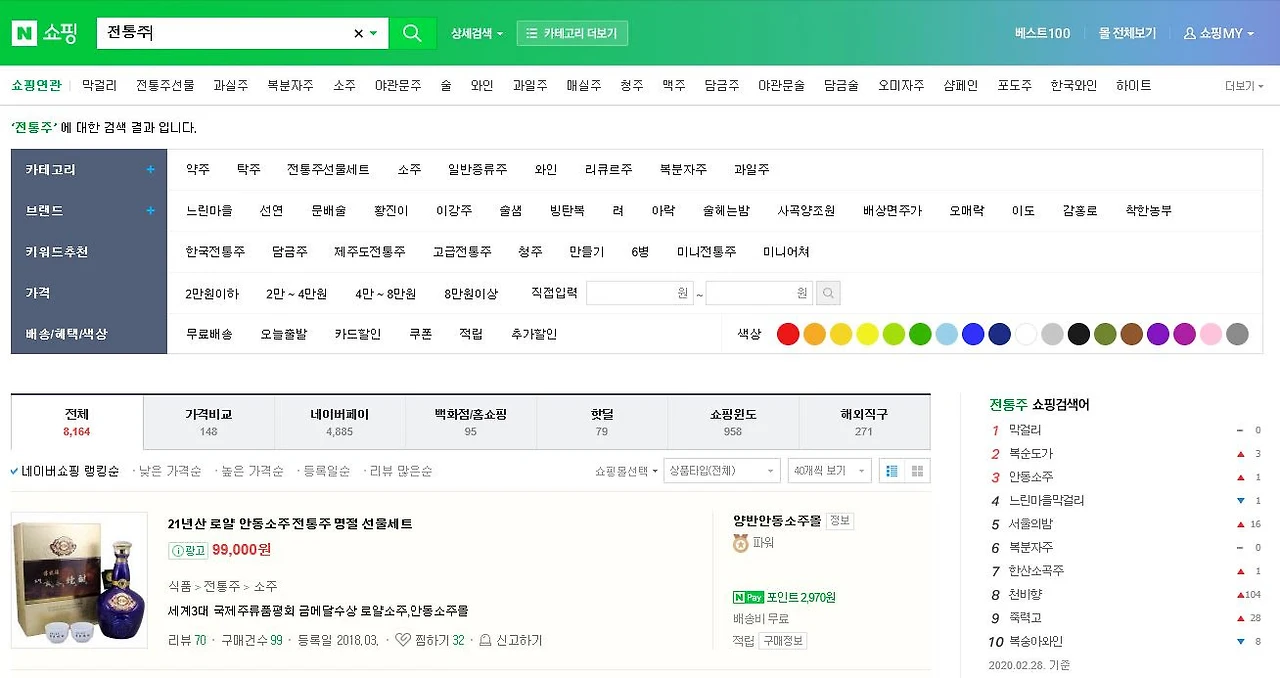Click 구매정보 button
This screenshot has height=678, width=1280.
[x=783, y=641]
